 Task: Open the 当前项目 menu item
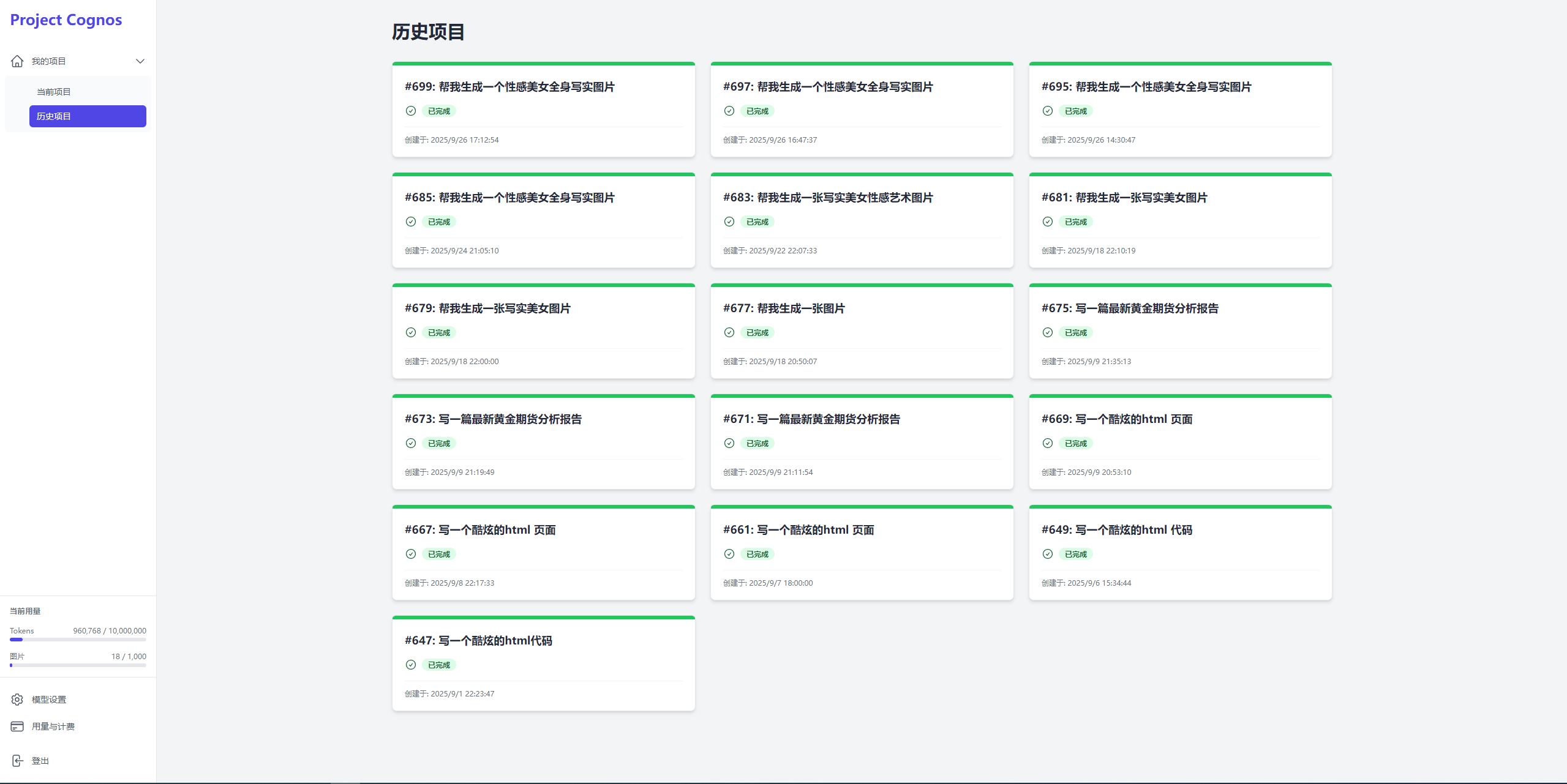click(54, 92)
